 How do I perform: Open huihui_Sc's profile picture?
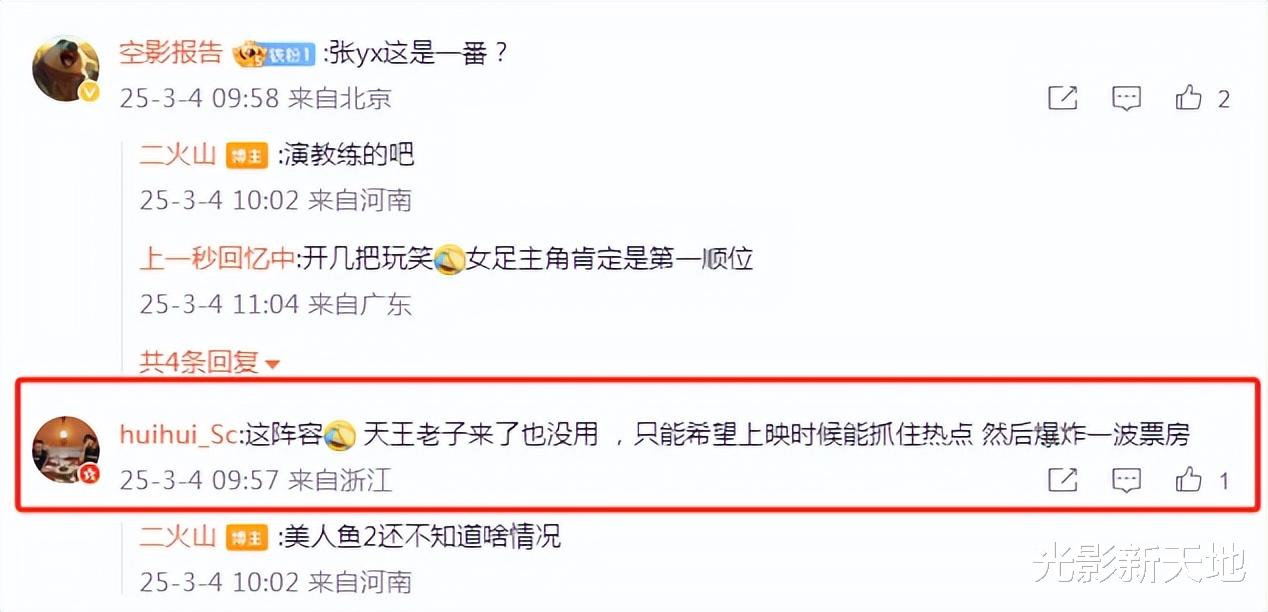tap(66, 449)
